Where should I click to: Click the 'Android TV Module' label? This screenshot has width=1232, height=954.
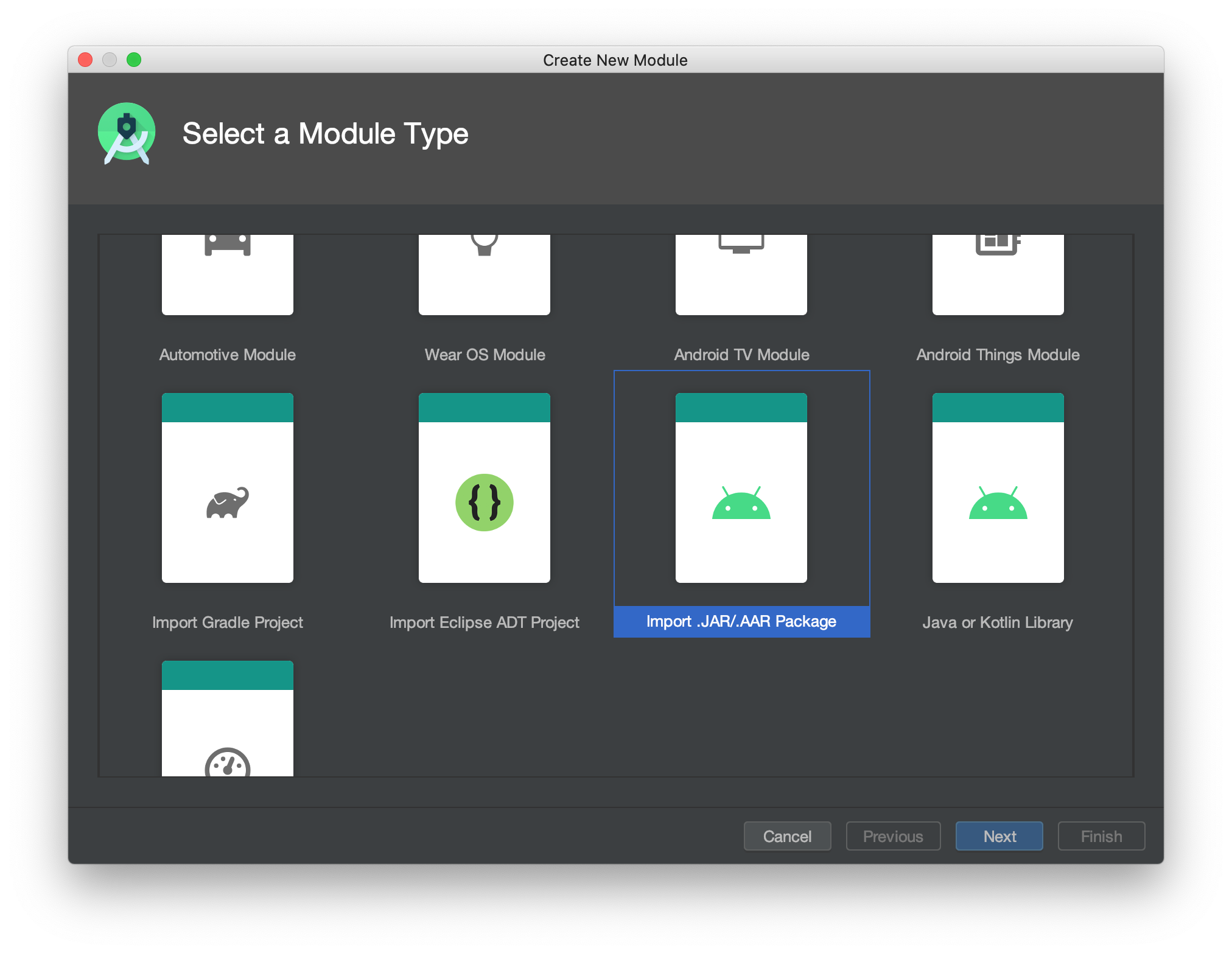741,355
